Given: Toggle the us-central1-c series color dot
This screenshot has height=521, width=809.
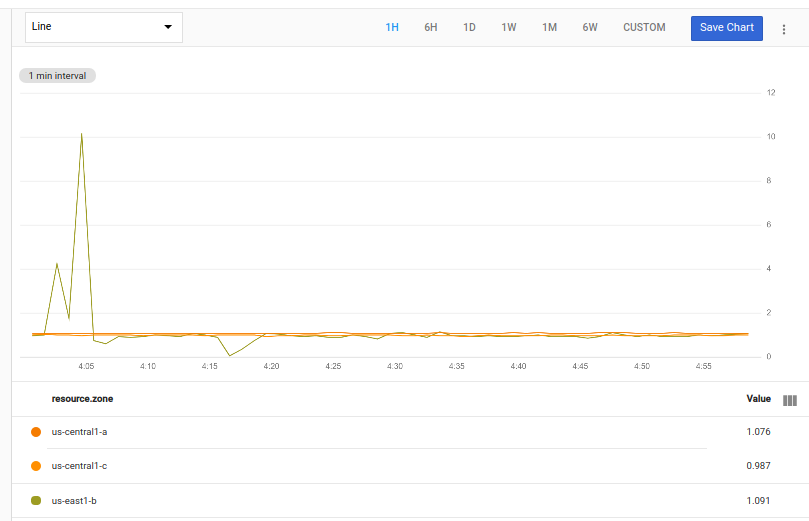Looking at the screenshot, I should pos(36,466).
